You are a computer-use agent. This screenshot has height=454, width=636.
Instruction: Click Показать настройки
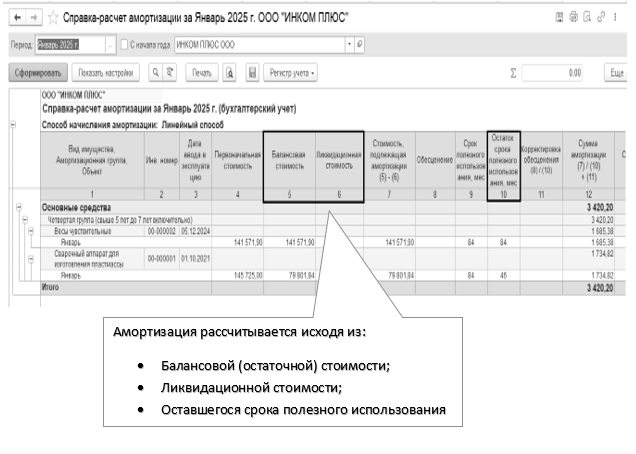point(105,73)
